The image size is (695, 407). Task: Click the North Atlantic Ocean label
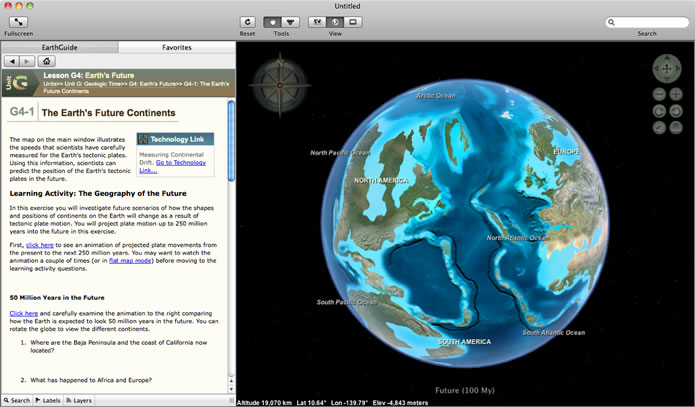coord(518,238)
